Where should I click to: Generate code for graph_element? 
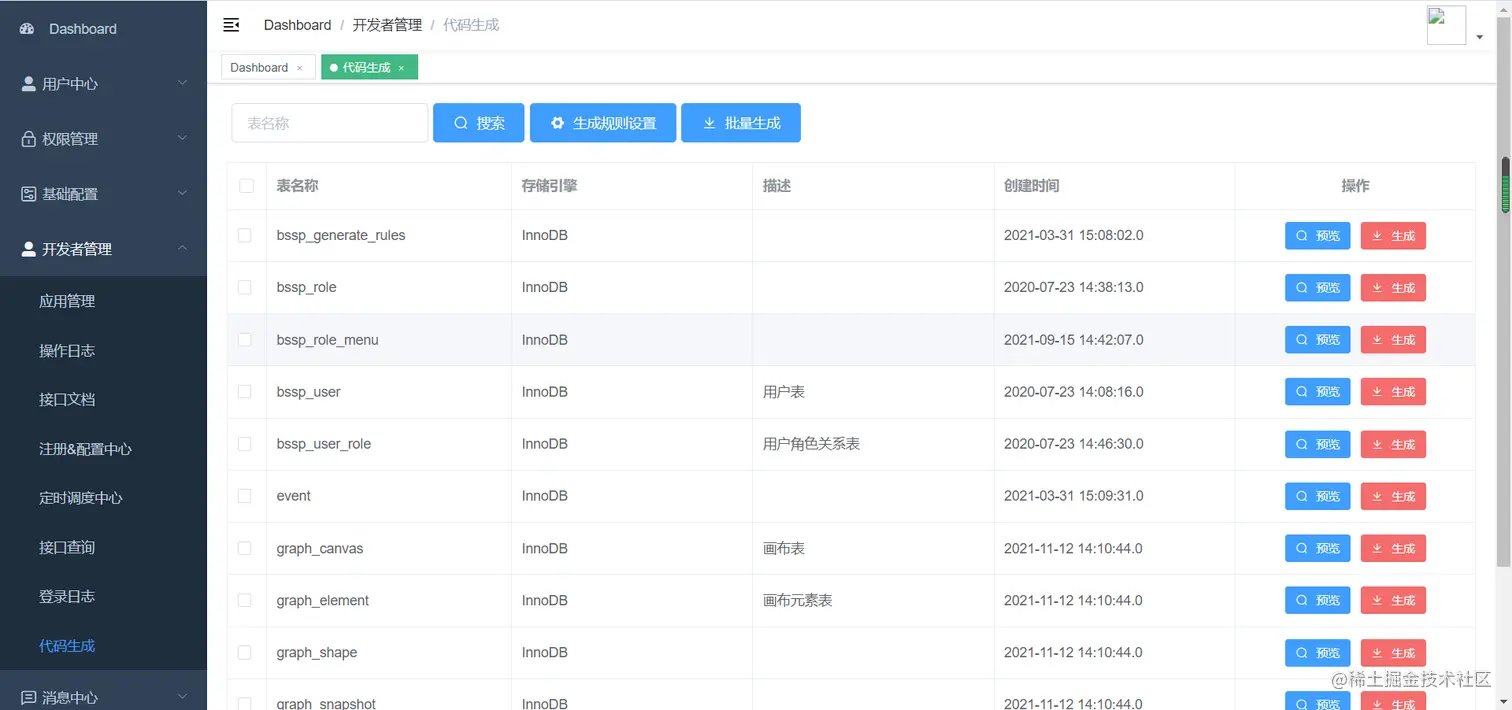[x=1393, y=600]
